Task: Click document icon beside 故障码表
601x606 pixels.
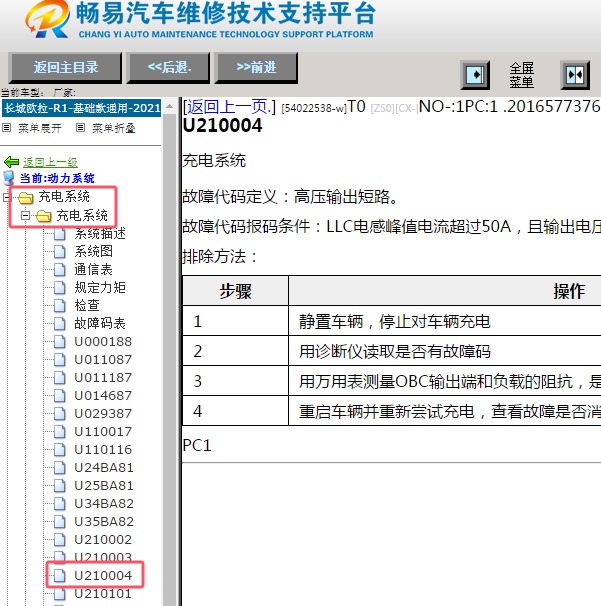Action: point(60,323)
